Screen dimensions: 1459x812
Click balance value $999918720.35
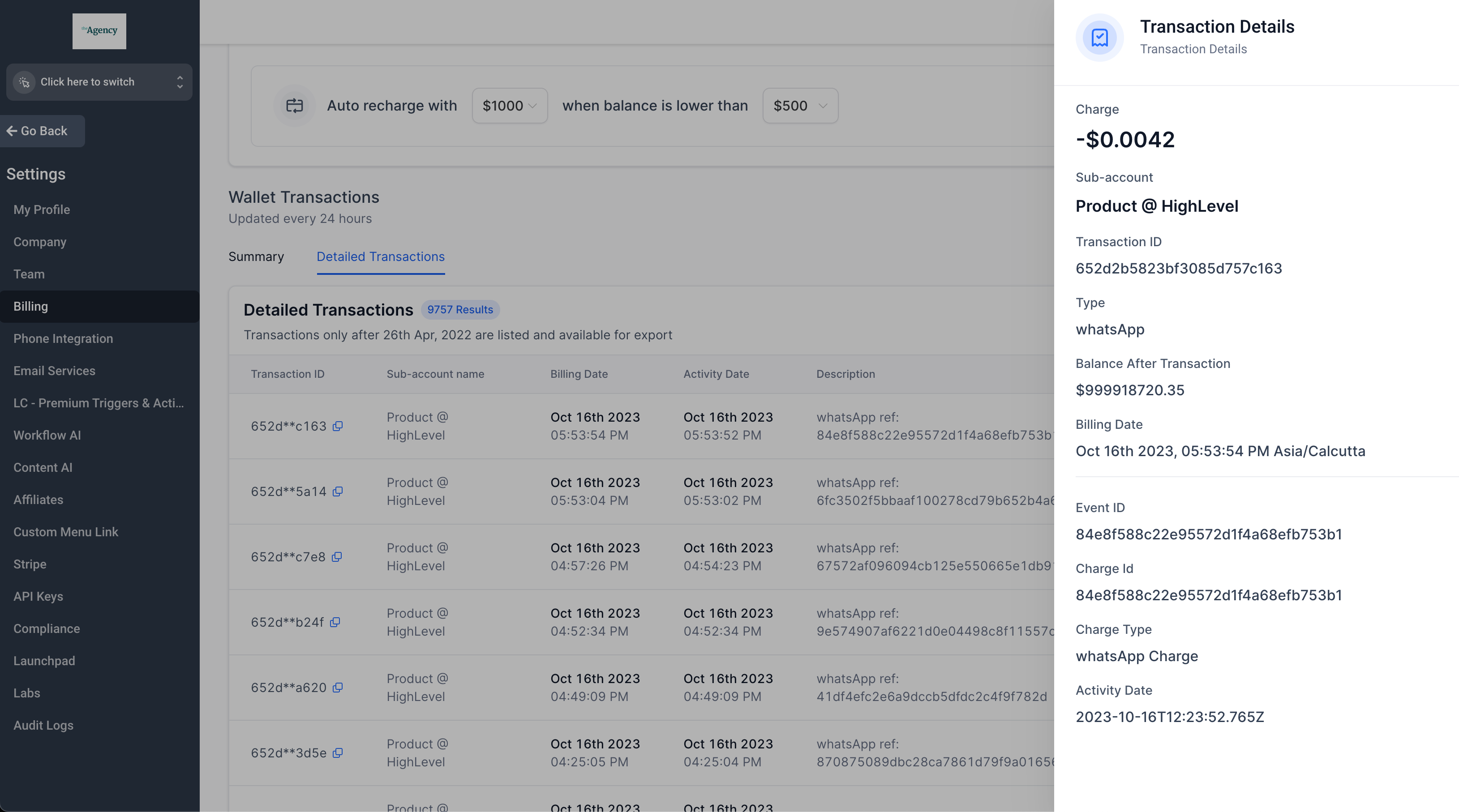coord(1130,390)
